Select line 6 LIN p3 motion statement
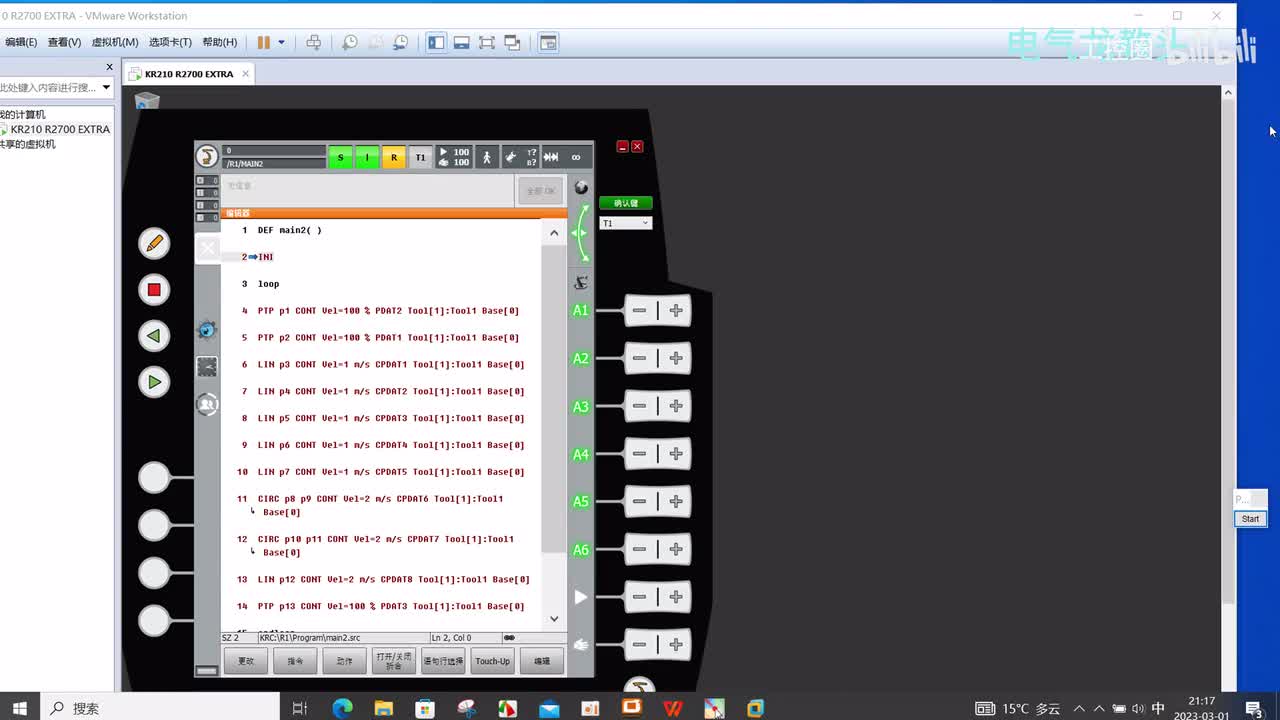The image size is (1280, 720). pos(391,365)
